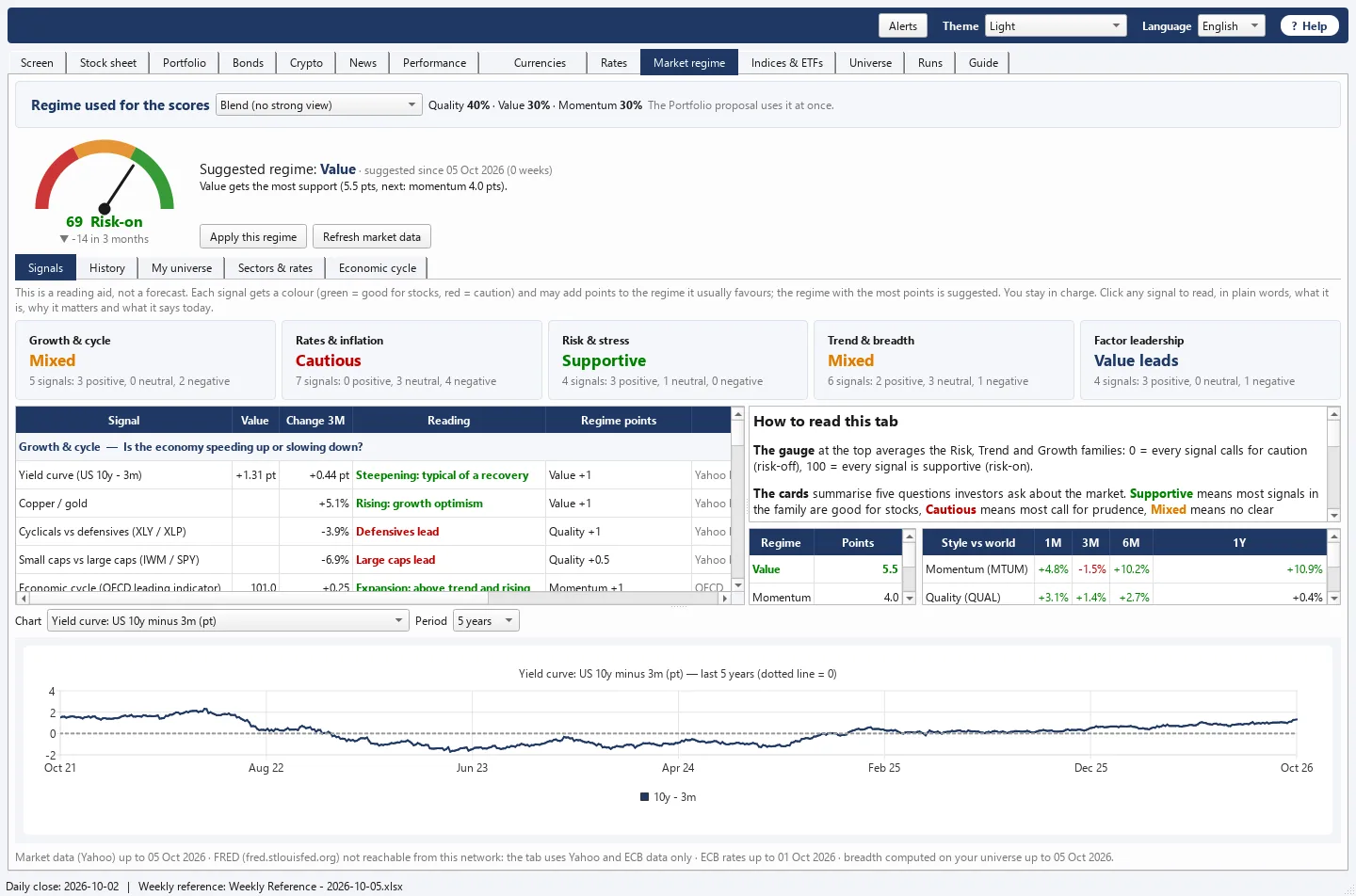1356x896 pixels.
Task: Select the Yield curve (US 10y - 3m) signal row
Action: pos(374,475)
